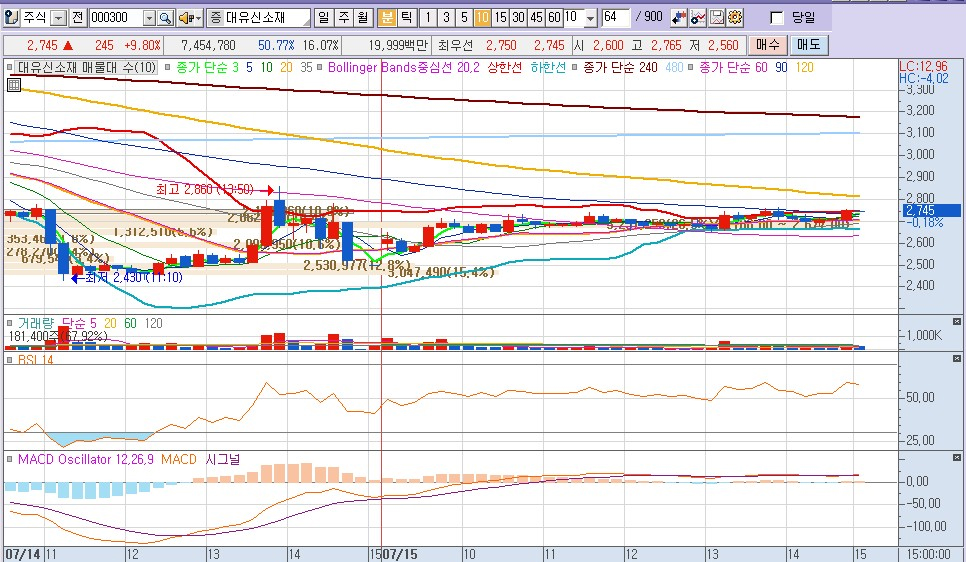This screenshot has height=562, width=966.
Task: Switch to the 일 daily chart
Action: (323, 18)
